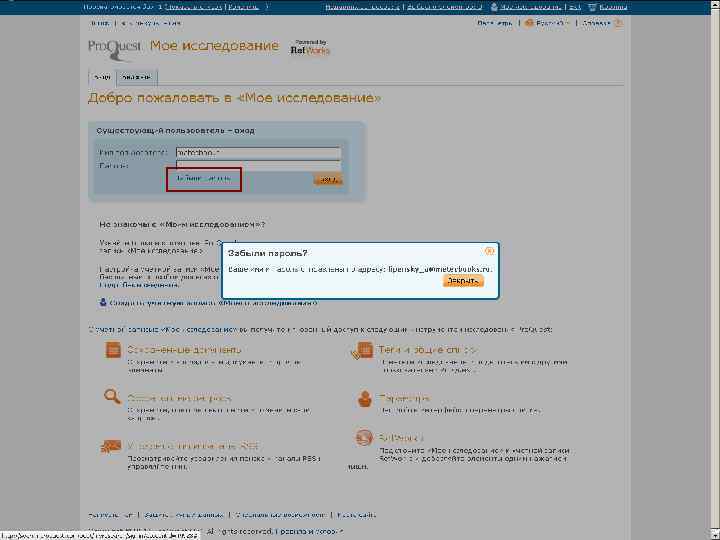
Task: Click the orange Закрыть button in popup
Action: 463,281
